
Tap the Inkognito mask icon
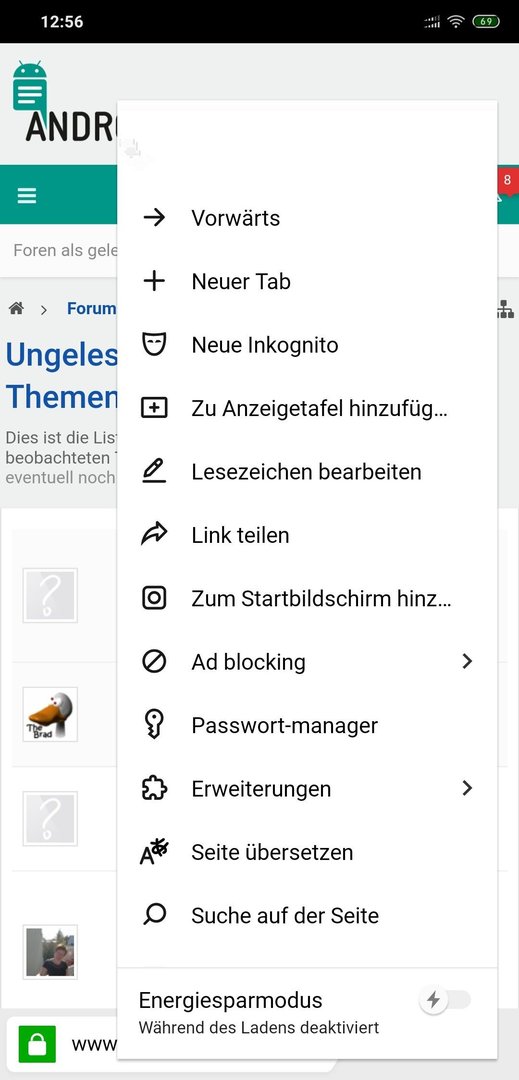tap(154, 344)
